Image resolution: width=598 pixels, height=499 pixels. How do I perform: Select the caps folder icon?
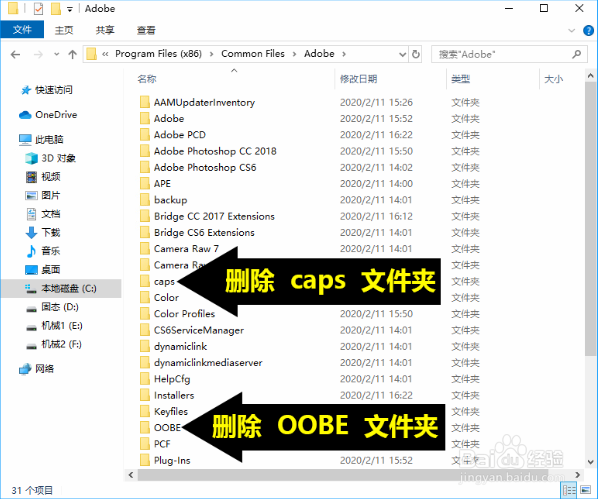coord(145,281)
